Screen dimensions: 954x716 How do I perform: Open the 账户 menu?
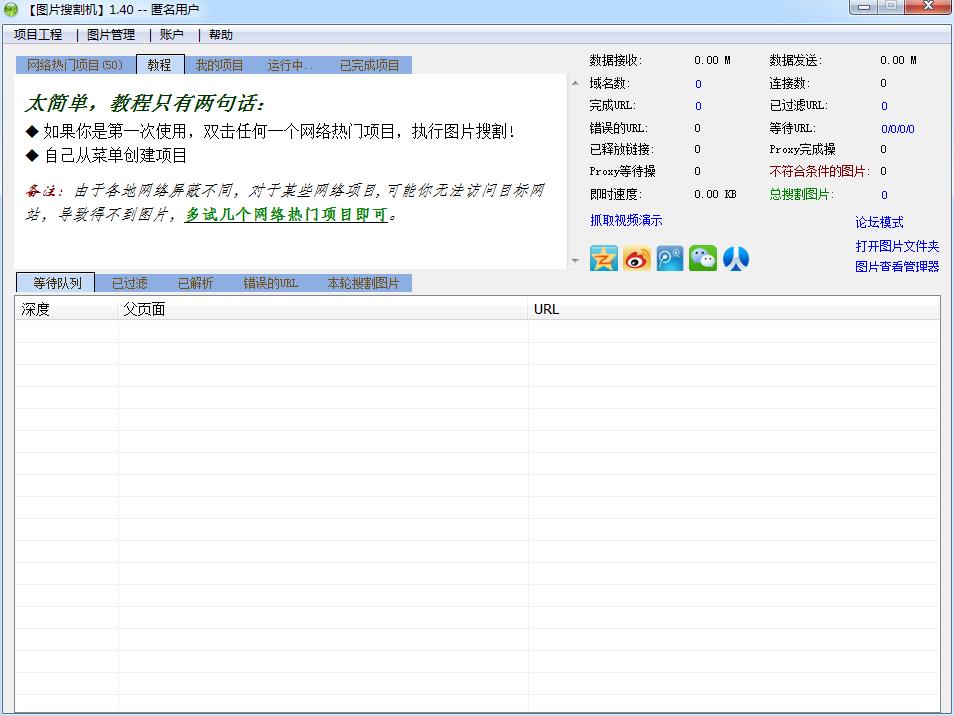coord(172,35)
